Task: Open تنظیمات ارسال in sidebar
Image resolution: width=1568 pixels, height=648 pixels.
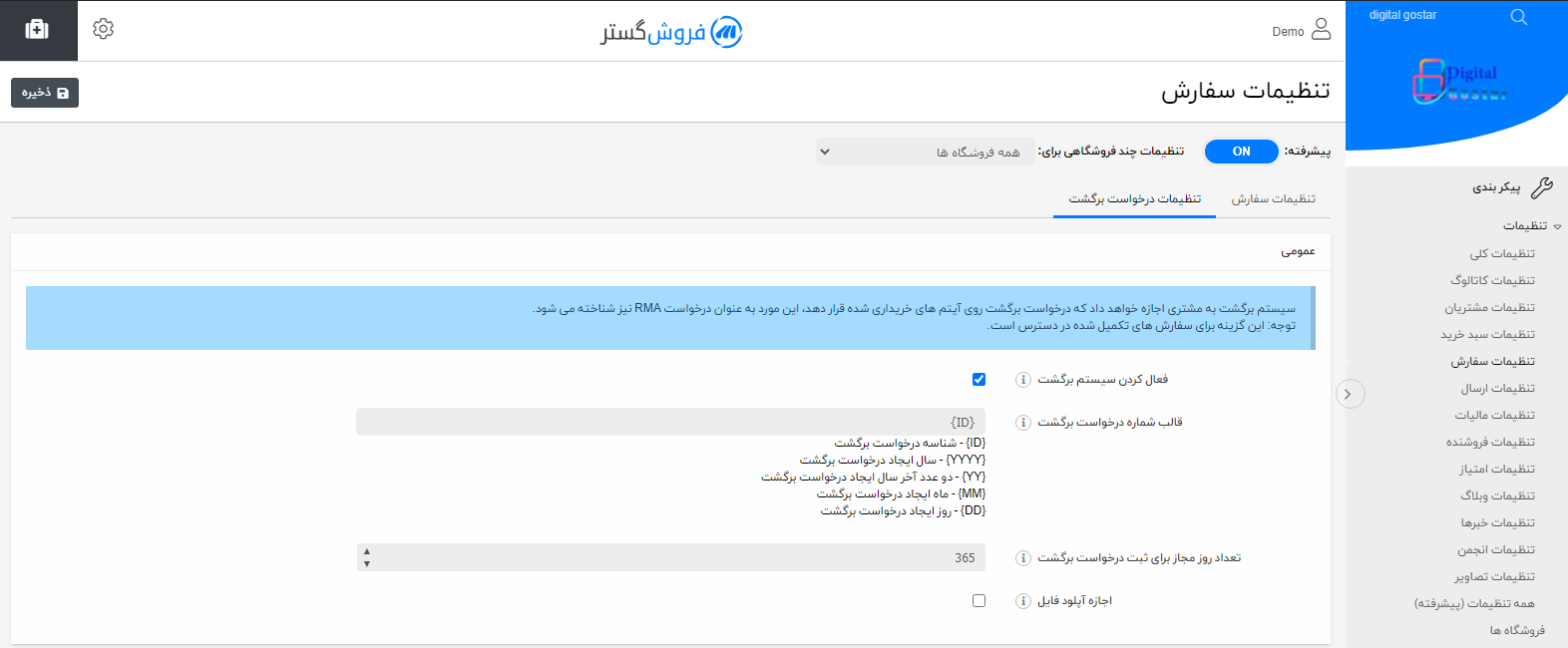Action: (x=1498, y=389)
